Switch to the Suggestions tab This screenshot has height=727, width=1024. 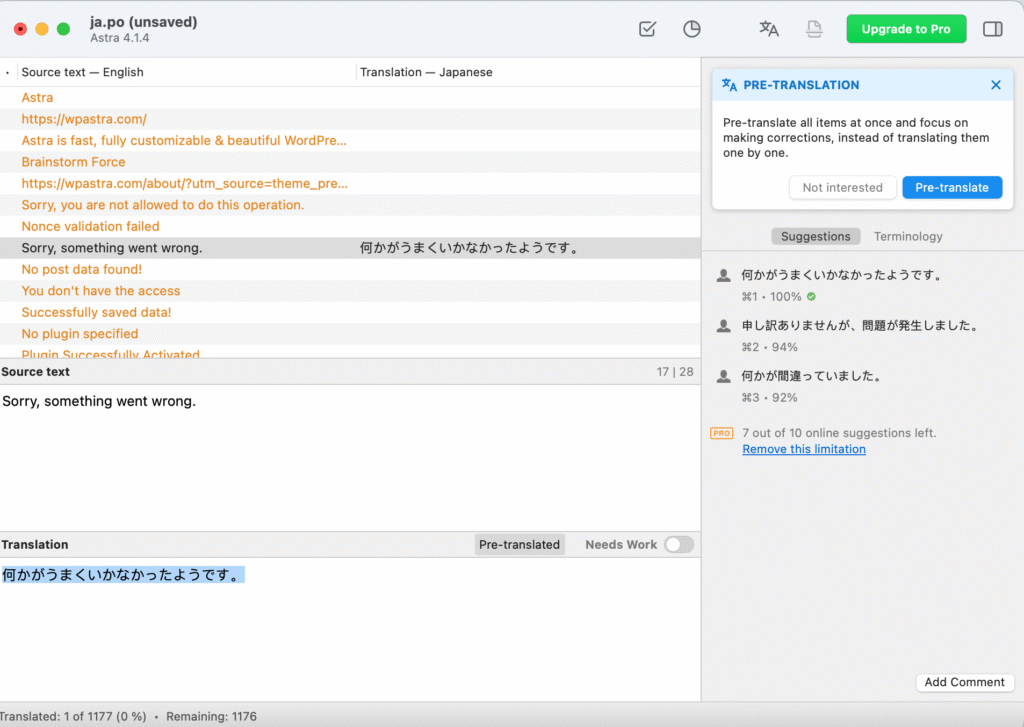coord(816,236)
